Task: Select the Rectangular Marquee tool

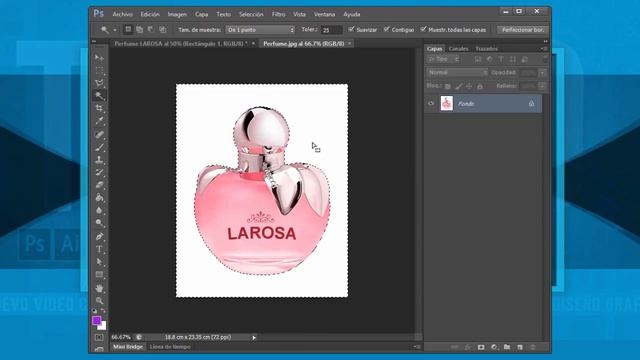Action: click(x=99, y=70)
